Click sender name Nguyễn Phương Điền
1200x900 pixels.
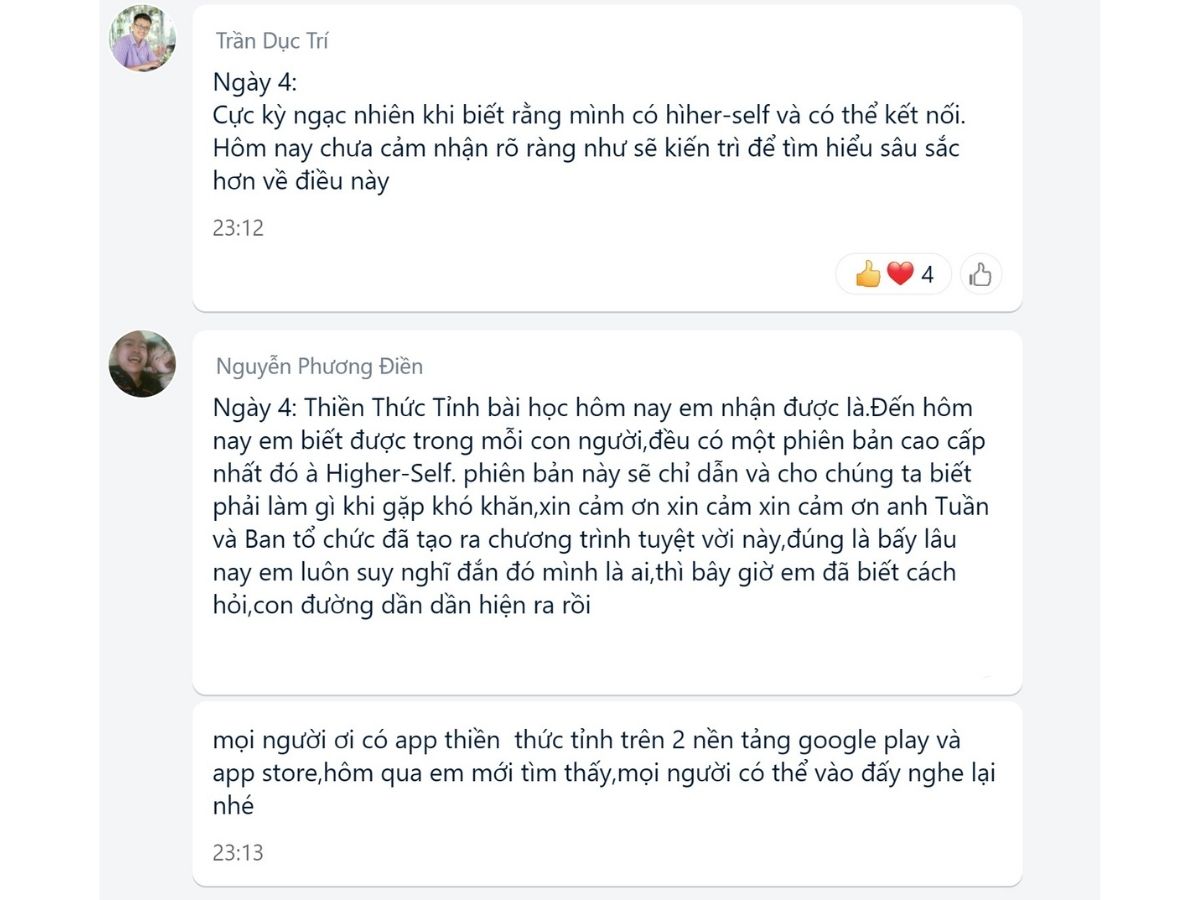pos(319,367)
